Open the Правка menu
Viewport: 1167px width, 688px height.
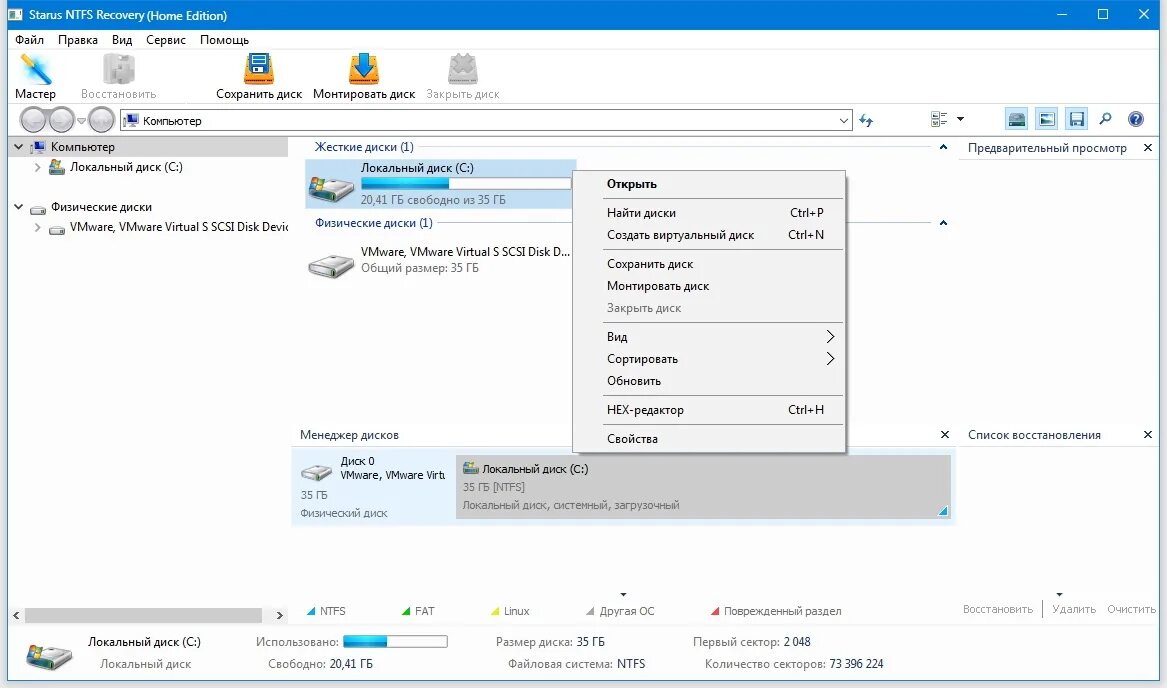point(78,39)
